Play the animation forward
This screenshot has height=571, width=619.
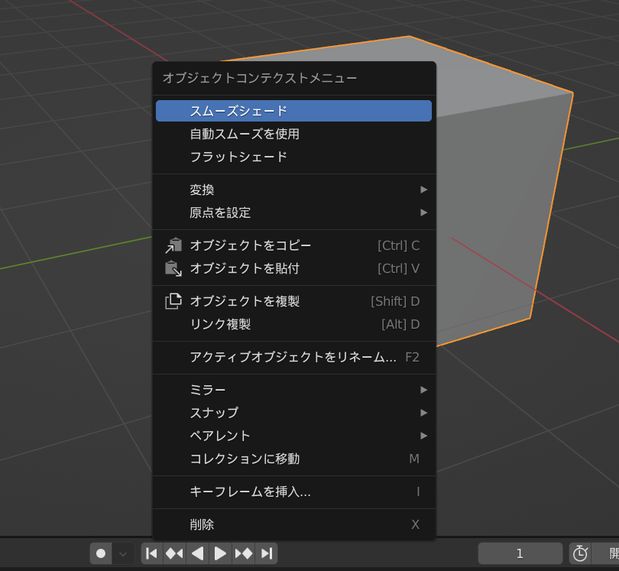point(220,553)
